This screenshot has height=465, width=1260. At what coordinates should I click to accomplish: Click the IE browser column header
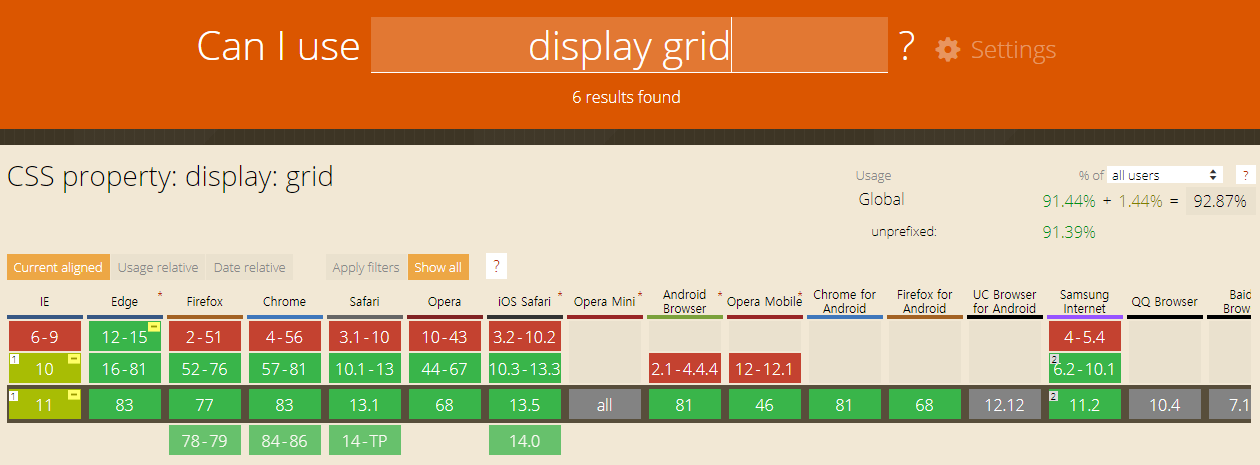click(x=45, y=302)
